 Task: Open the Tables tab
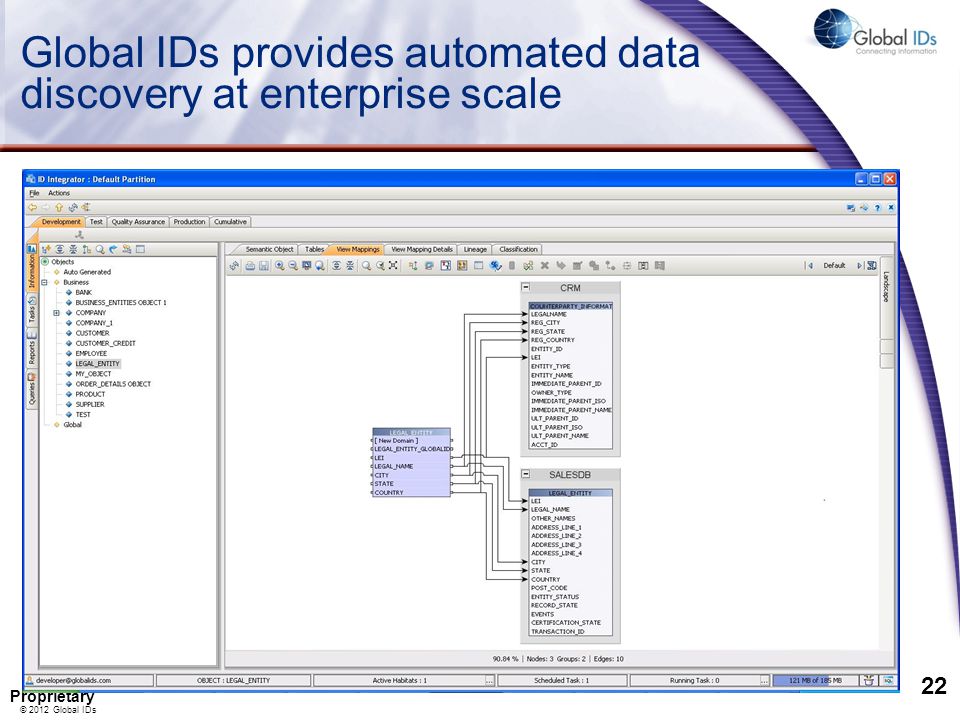pos(315,249)
